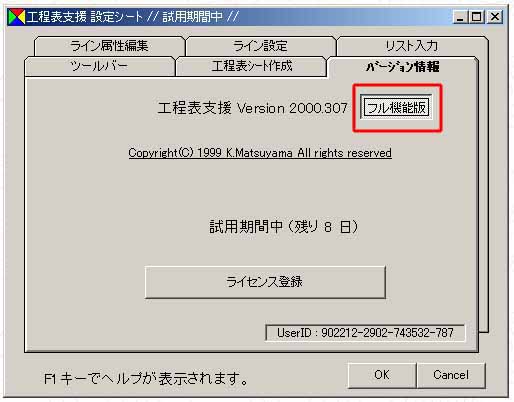Open the ライン設定 tab
This screenshot has width=514, height=402.
pos(260,46)
